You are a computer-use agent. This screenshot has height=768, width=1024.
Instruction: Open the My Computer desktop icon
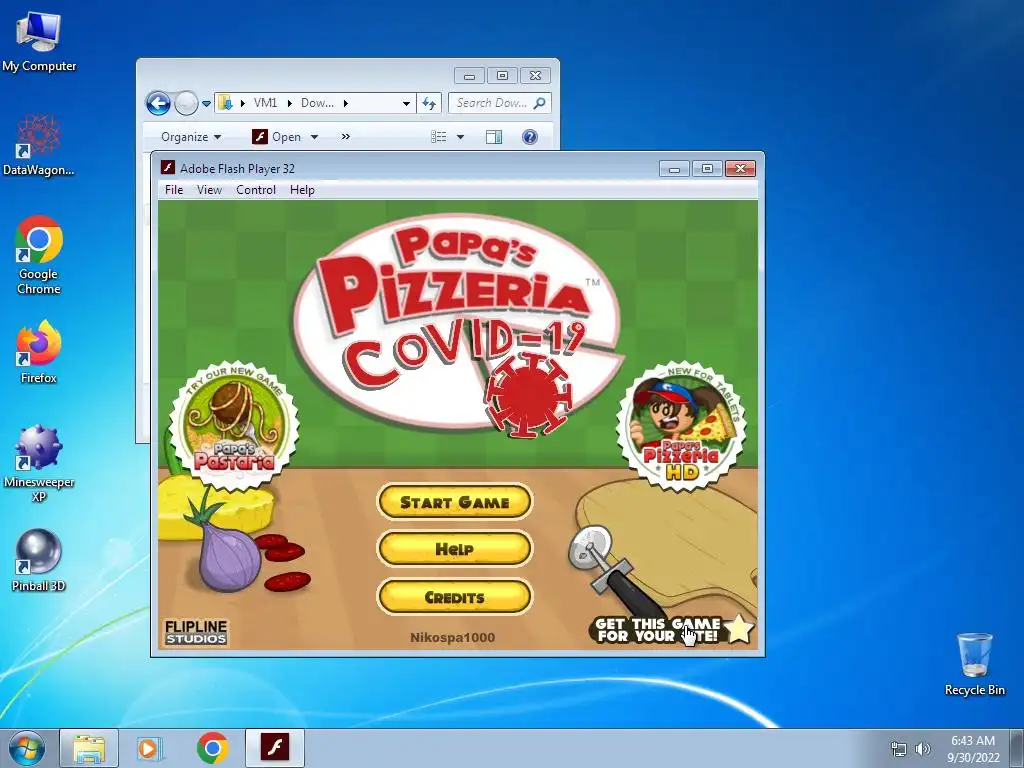39,42
